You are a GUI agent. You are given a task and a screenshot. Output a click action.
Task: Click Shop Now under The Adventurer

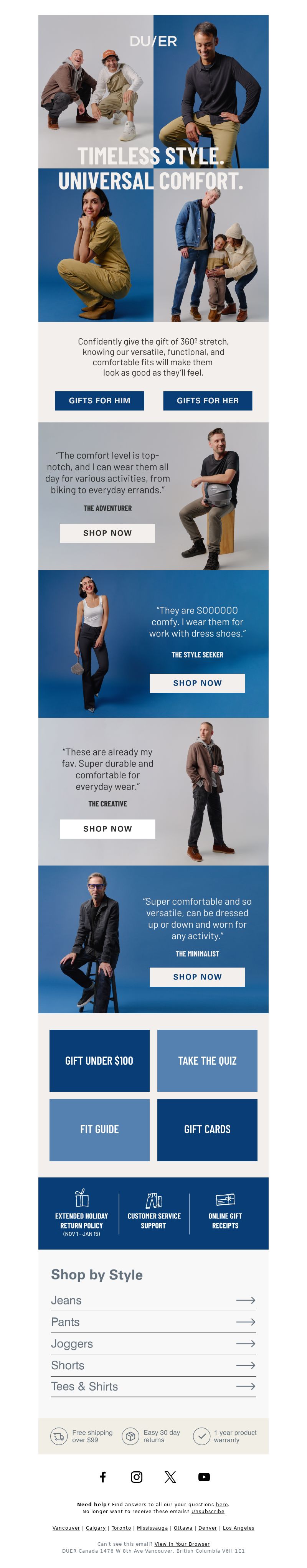click(x=107, y=533)
